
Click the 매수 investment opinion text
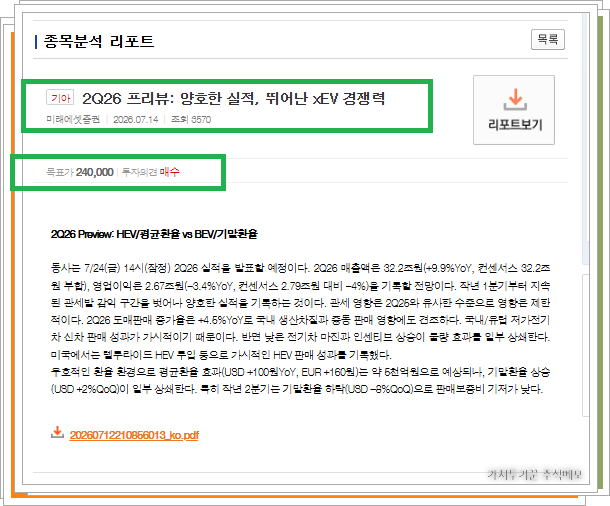(x=170, y=172)
